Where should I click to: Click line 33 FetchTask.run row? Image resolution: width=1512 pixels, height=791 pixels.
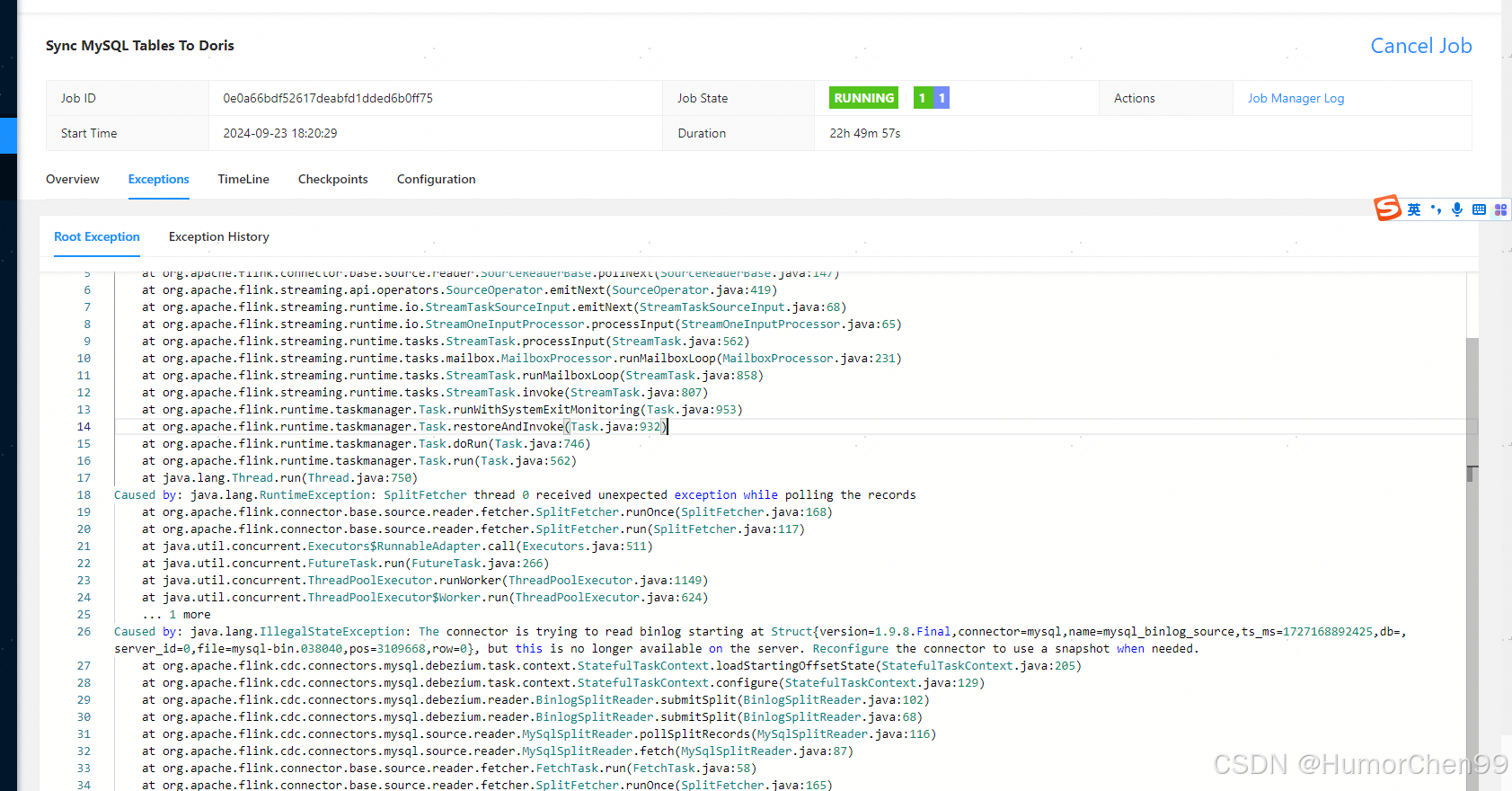[449, 769]
